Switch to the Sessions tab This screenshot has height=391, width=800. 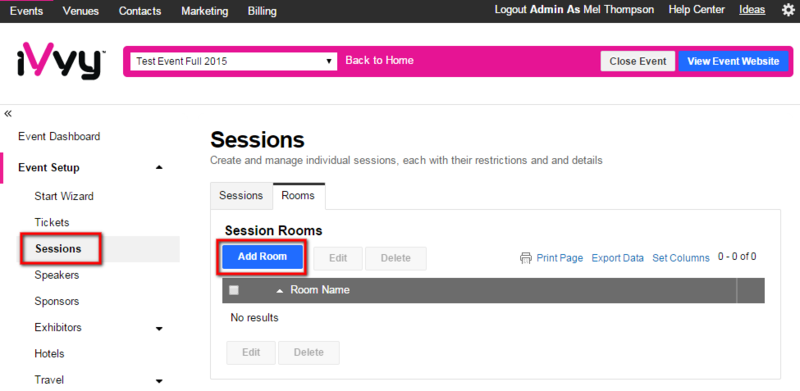241,196
